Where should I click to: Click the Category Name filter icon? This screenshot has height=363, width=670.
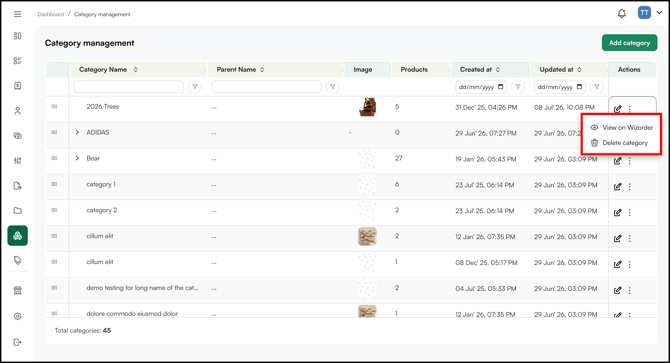click(195, 87)
